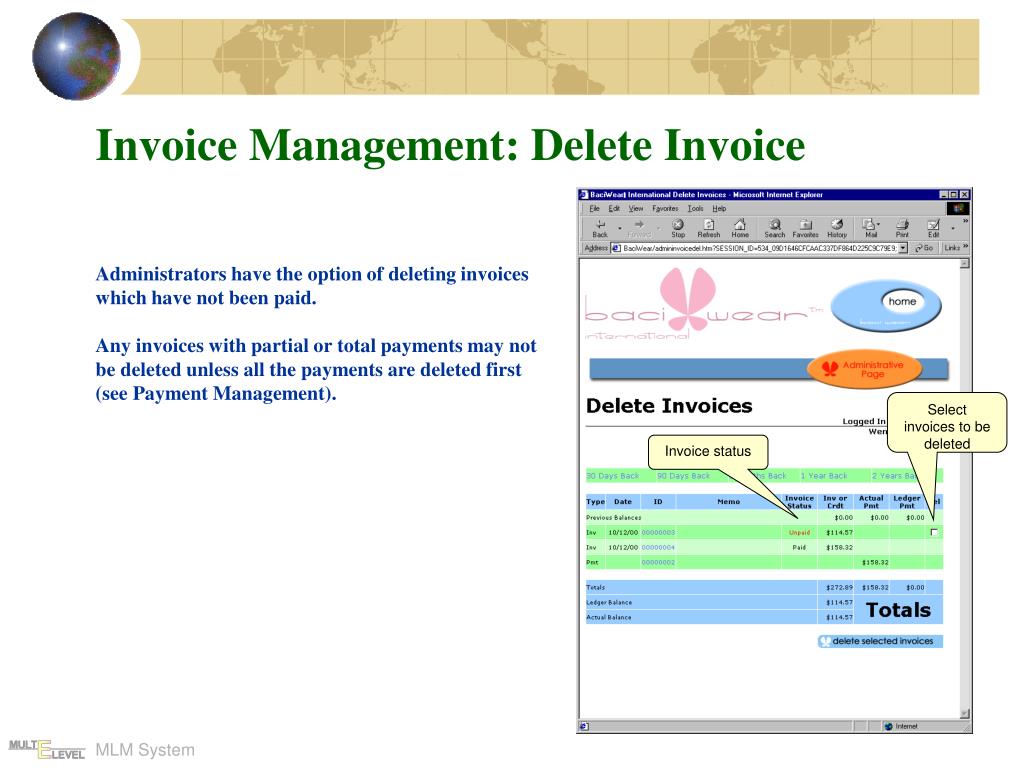Viewport: 1024px width, 768px height.
Task: Open the Edit button dropdown arrow
Action: pos(953,229)
